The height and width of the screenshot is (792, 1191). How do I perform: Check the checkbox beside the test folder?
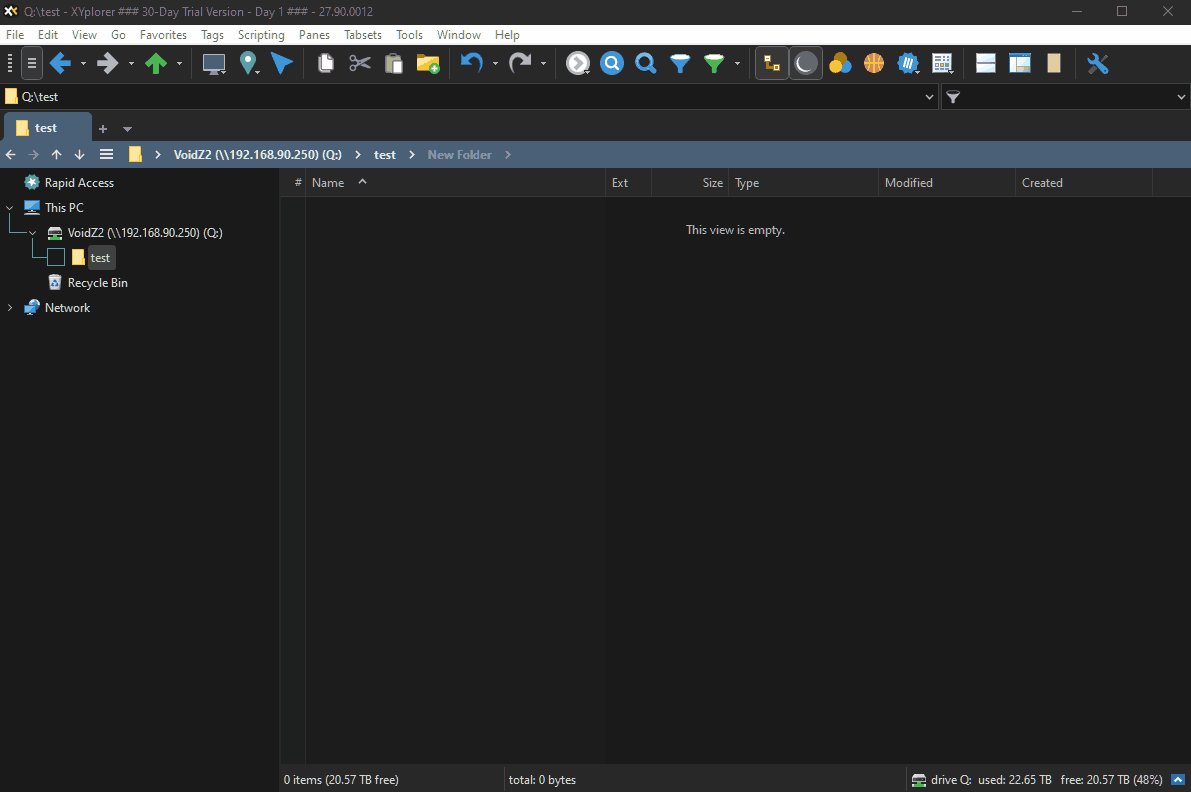[55, 257]
